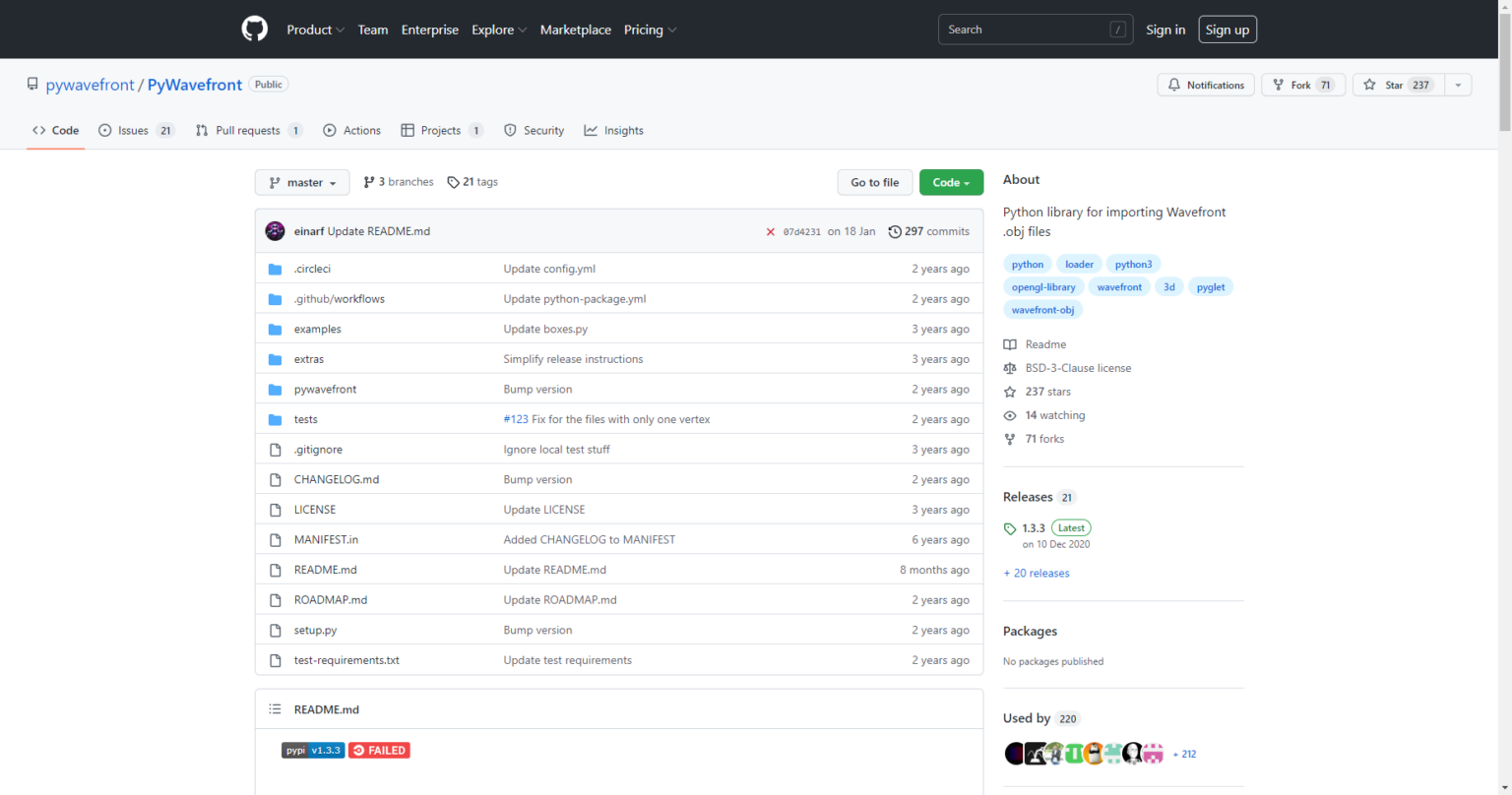Click the GitHub search input field
Screen dimensions: 1512x795
click(x=1024, y=30)
